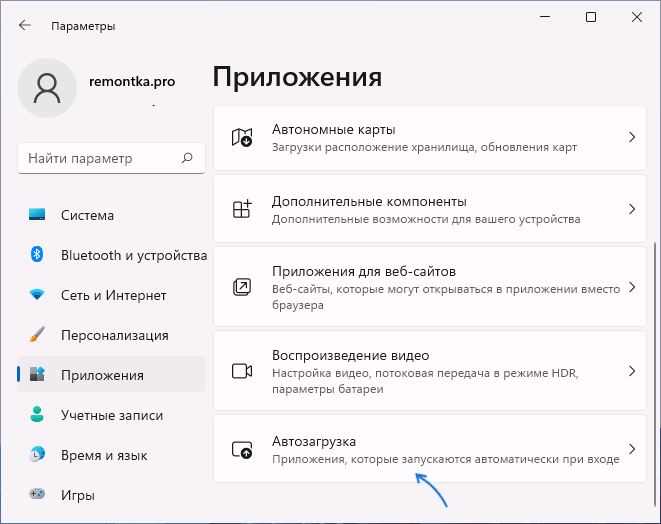Open Воспроизведение видео settings
661x524 pixels.
430,371
